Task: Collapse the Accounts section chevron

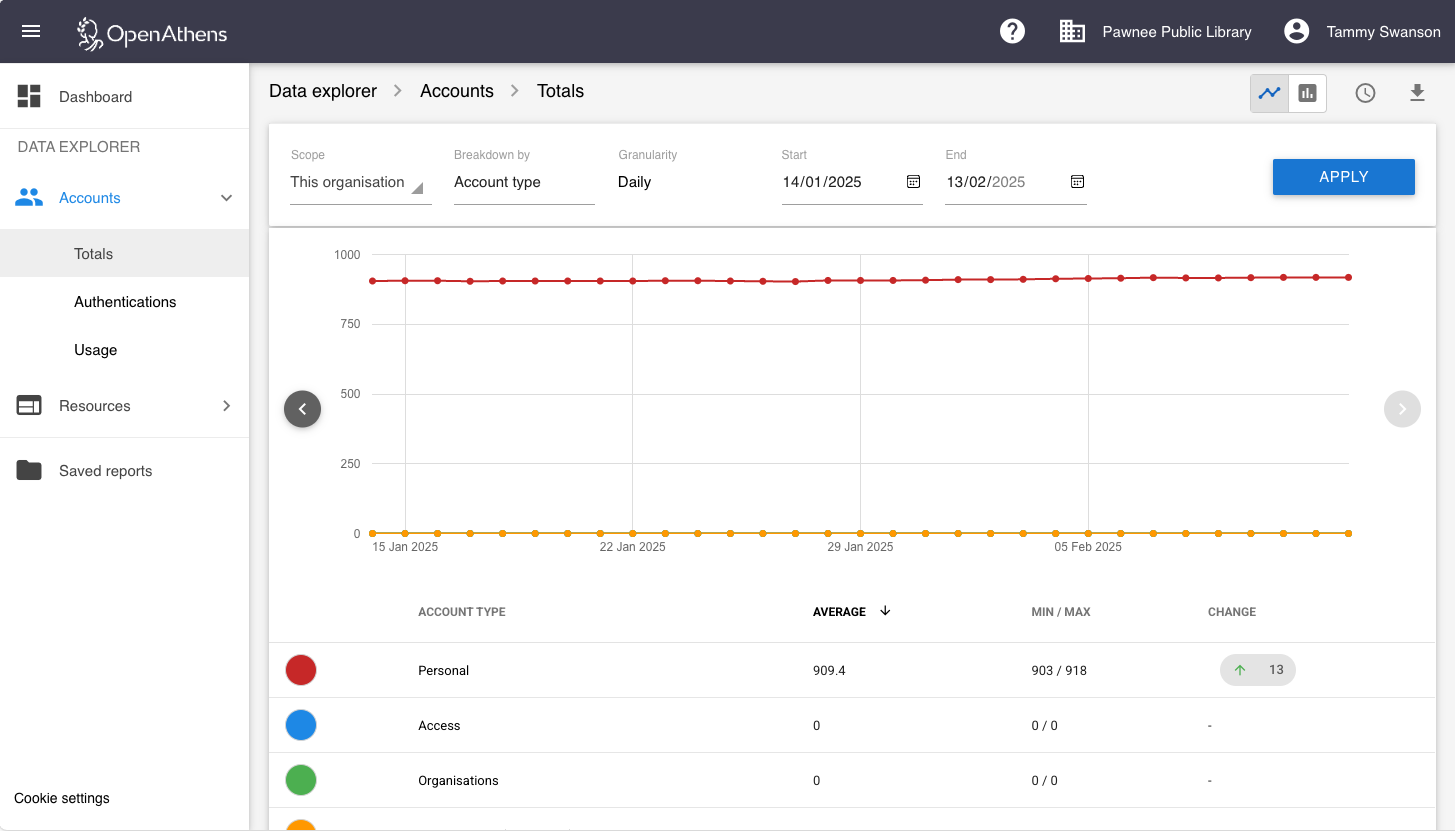Action: (226, 198)
